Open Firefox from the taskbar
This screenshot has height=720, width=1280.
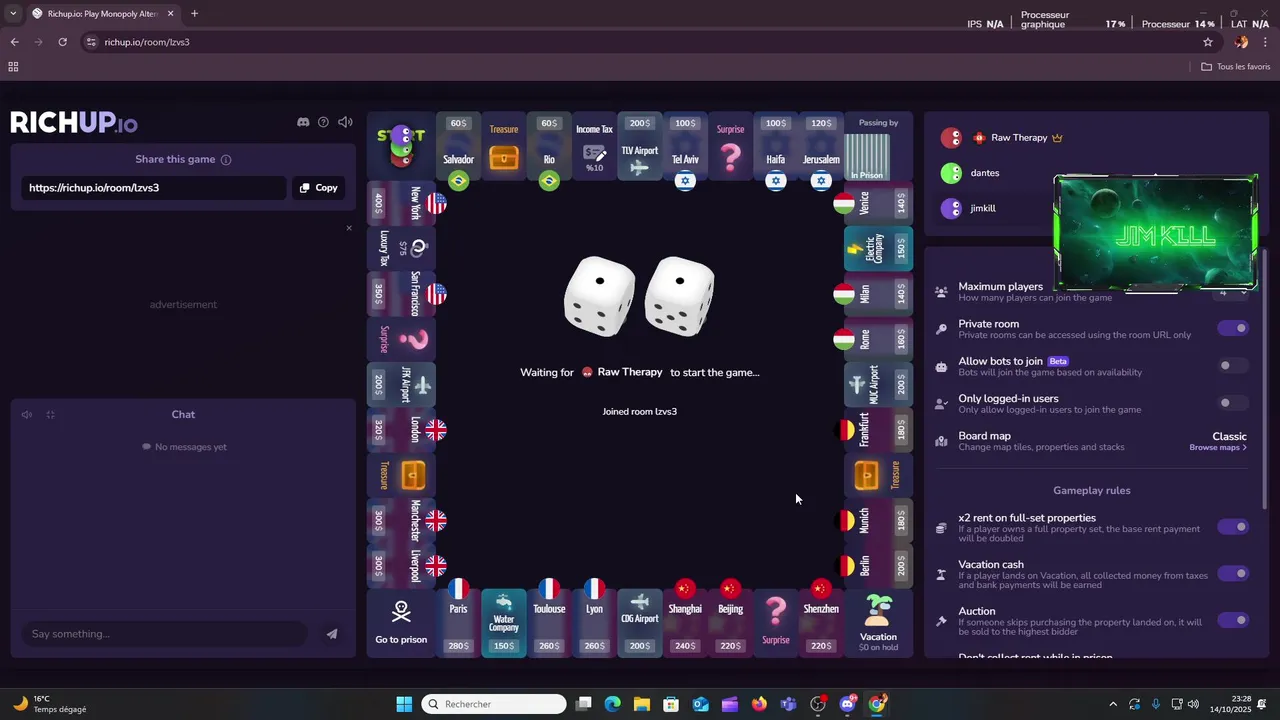tap(759, 704)
